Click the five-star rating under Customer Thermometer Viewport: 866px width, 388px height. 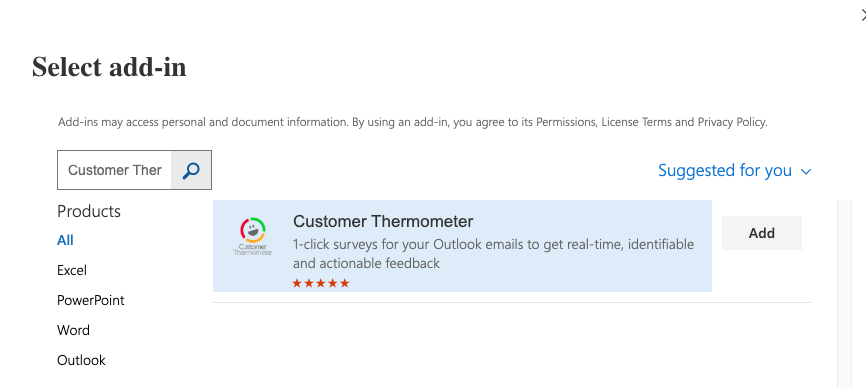[321, 283]
